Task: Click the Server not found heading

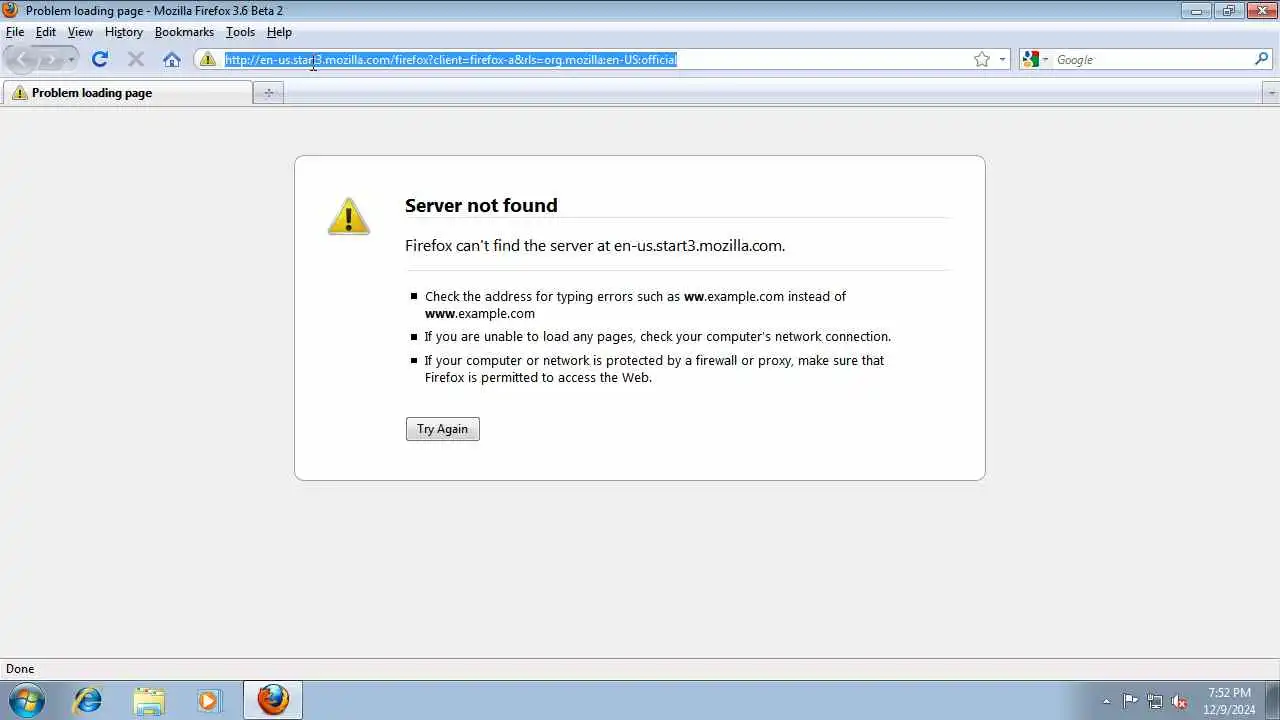Action: point(481,205)
